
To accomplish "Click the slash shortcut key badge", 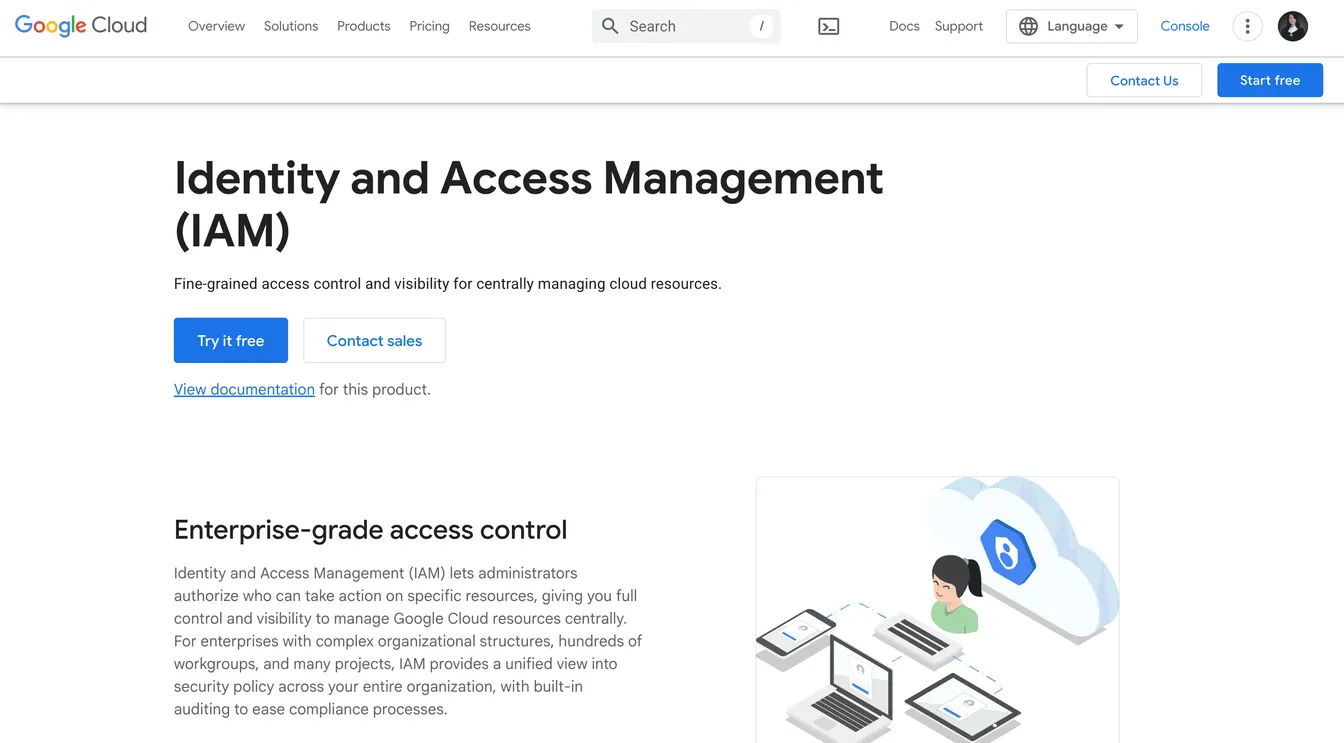I will pyautogui.click(x=761, y=26).
